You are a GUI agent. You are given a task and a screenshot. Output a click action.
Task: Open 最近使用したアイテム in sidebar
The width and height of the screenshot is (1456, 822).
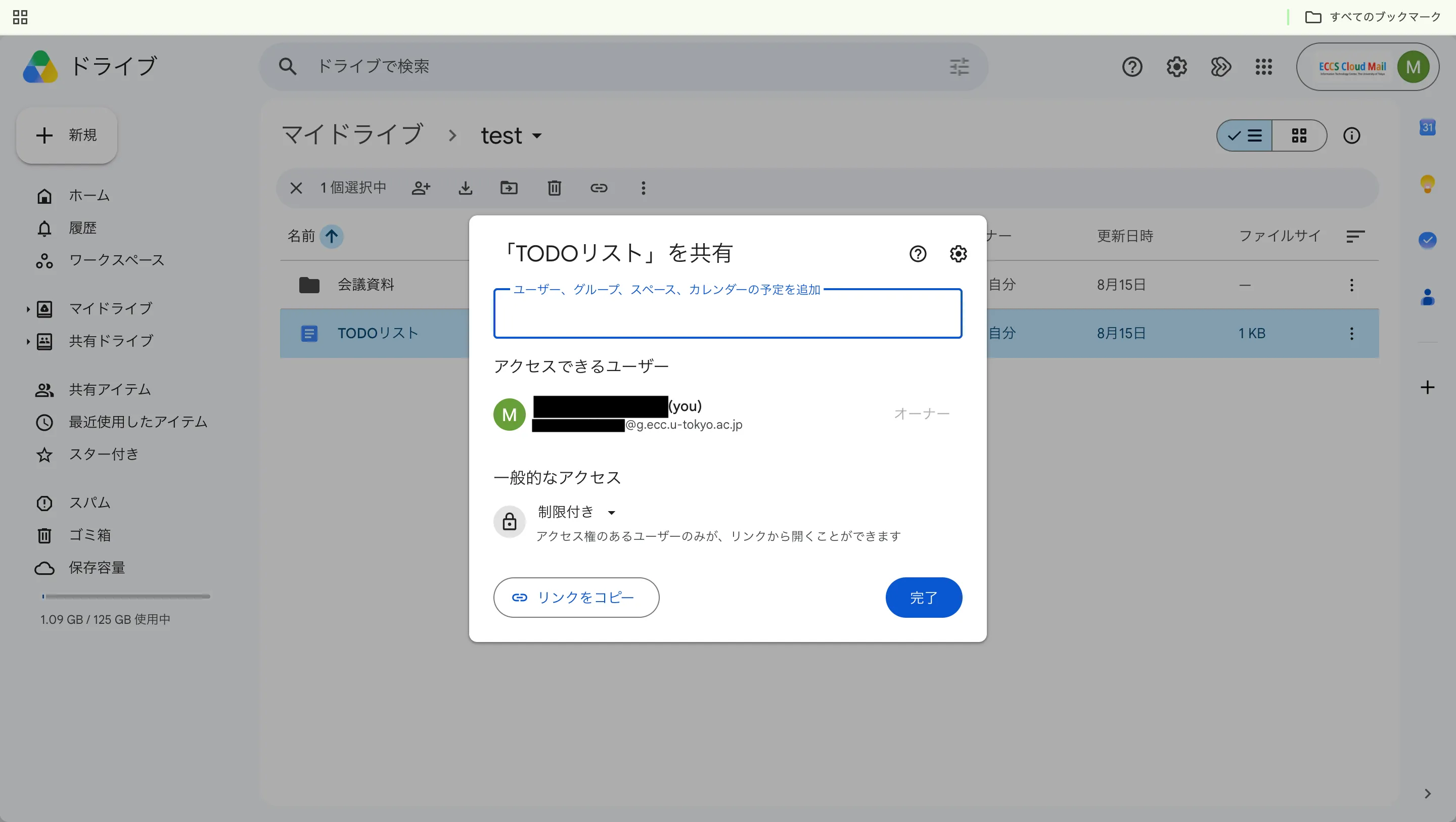(121, 422)
